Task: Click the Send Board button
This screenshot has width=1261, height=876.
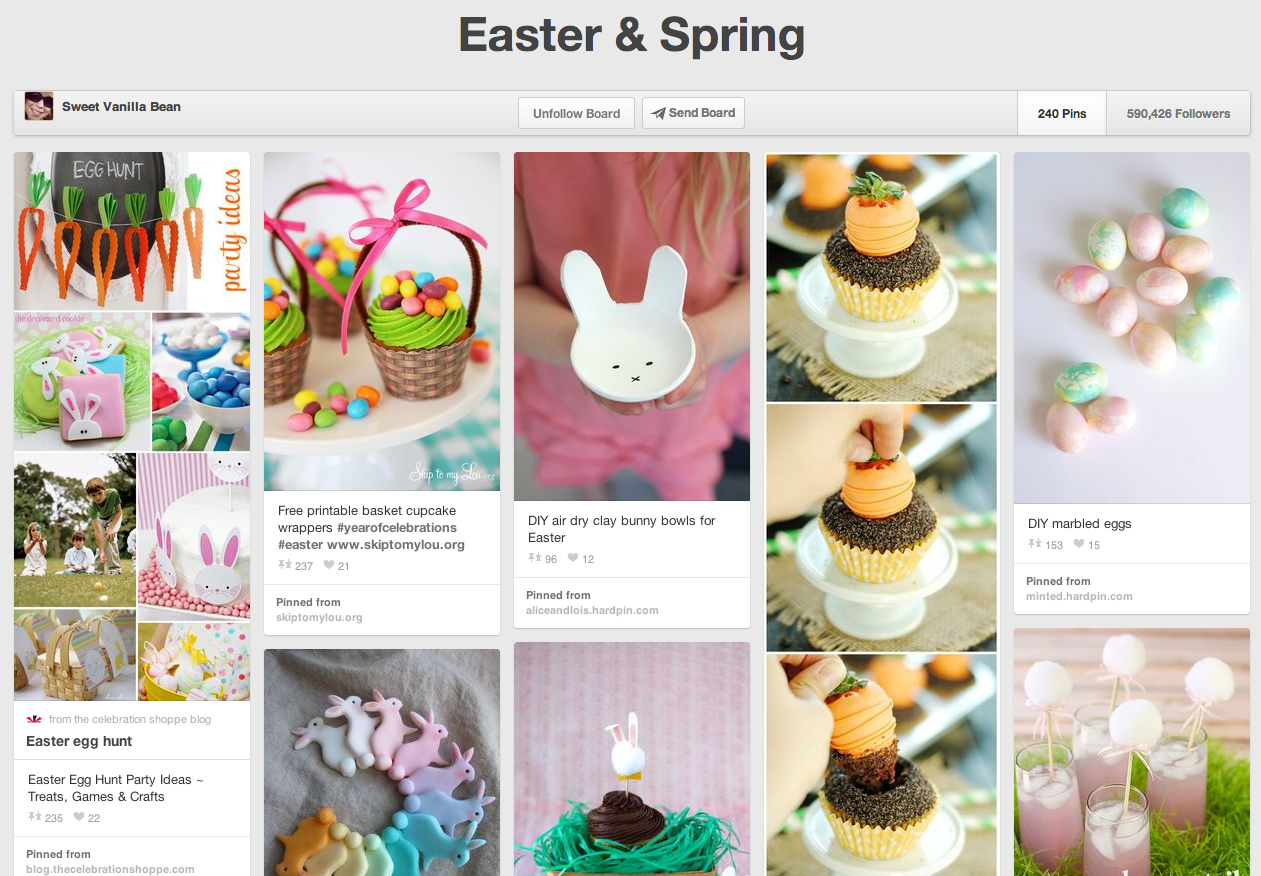Action: [x=693, y=113]
